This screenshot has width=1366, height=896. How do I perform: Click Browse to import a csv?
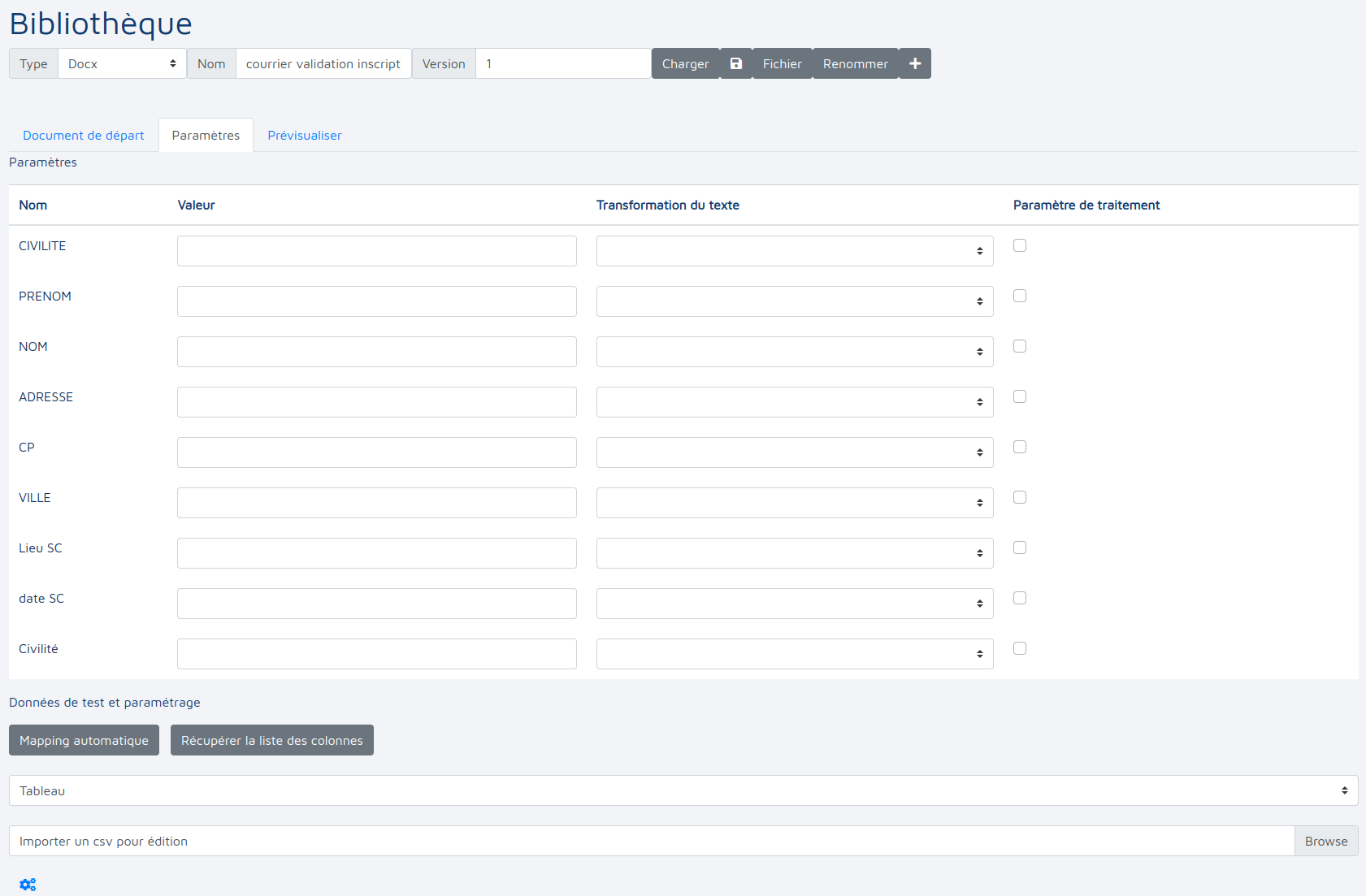click(x=1325, y=841)
